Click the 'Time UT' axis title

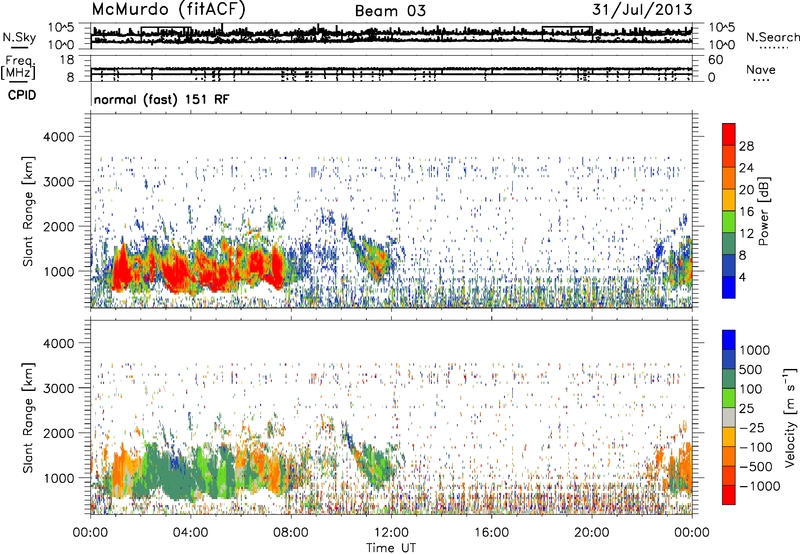point(391,548)
